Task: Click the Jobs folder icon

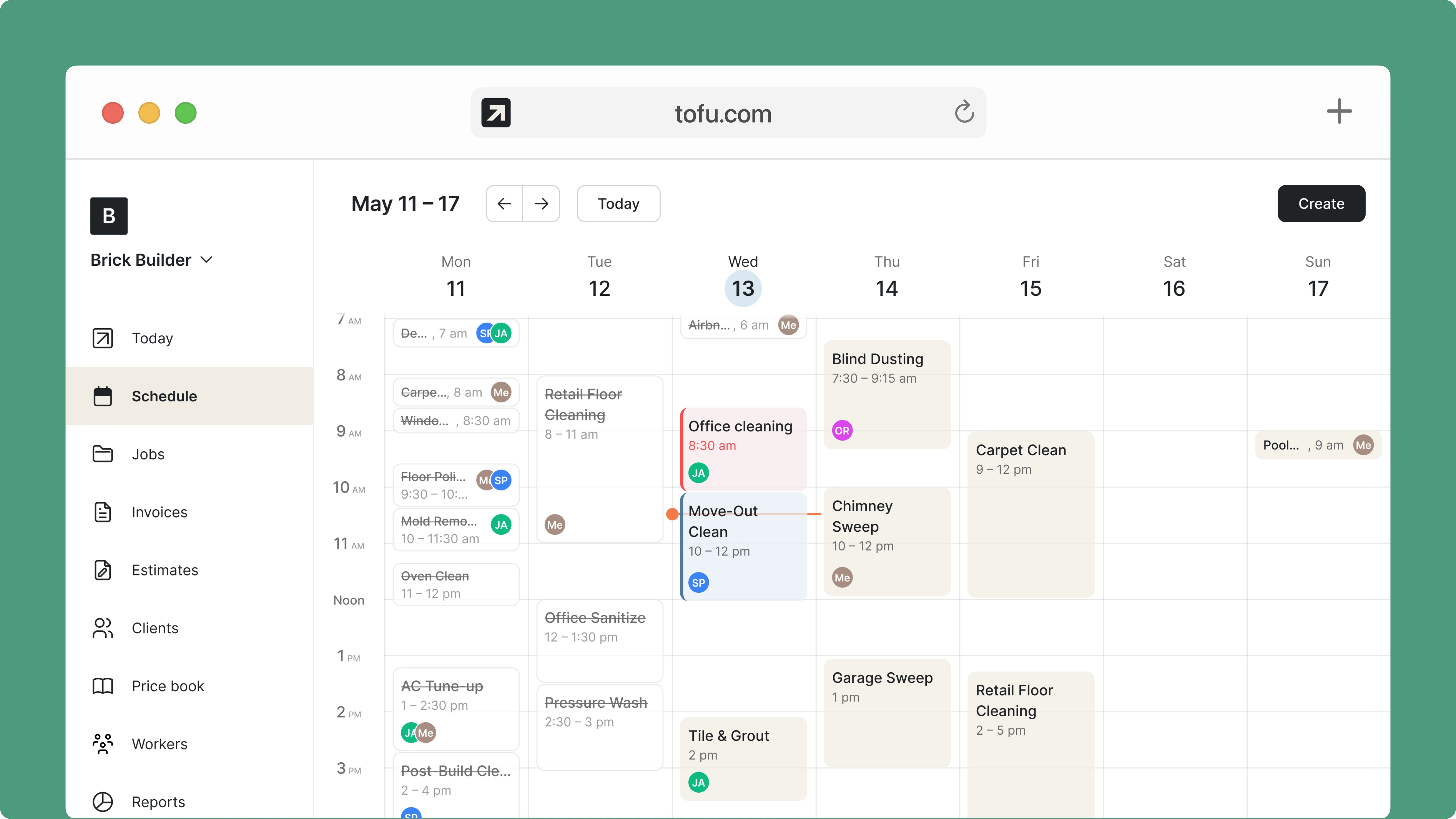Action: pos(102,454)
